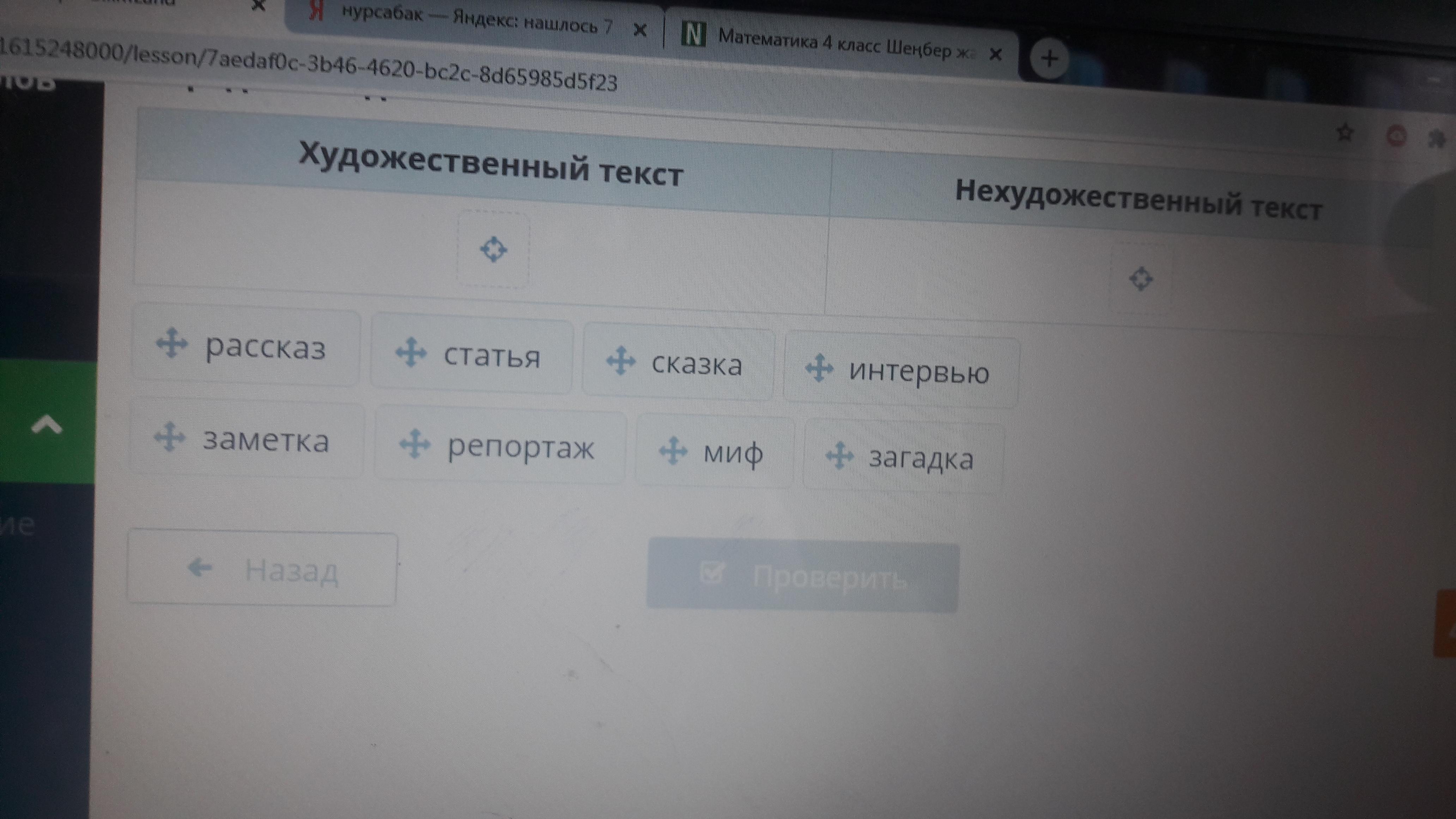Click the move icon on статья tile
Image resolution: width=1456 pixels, height=819 pixels.
pos(411,352)
